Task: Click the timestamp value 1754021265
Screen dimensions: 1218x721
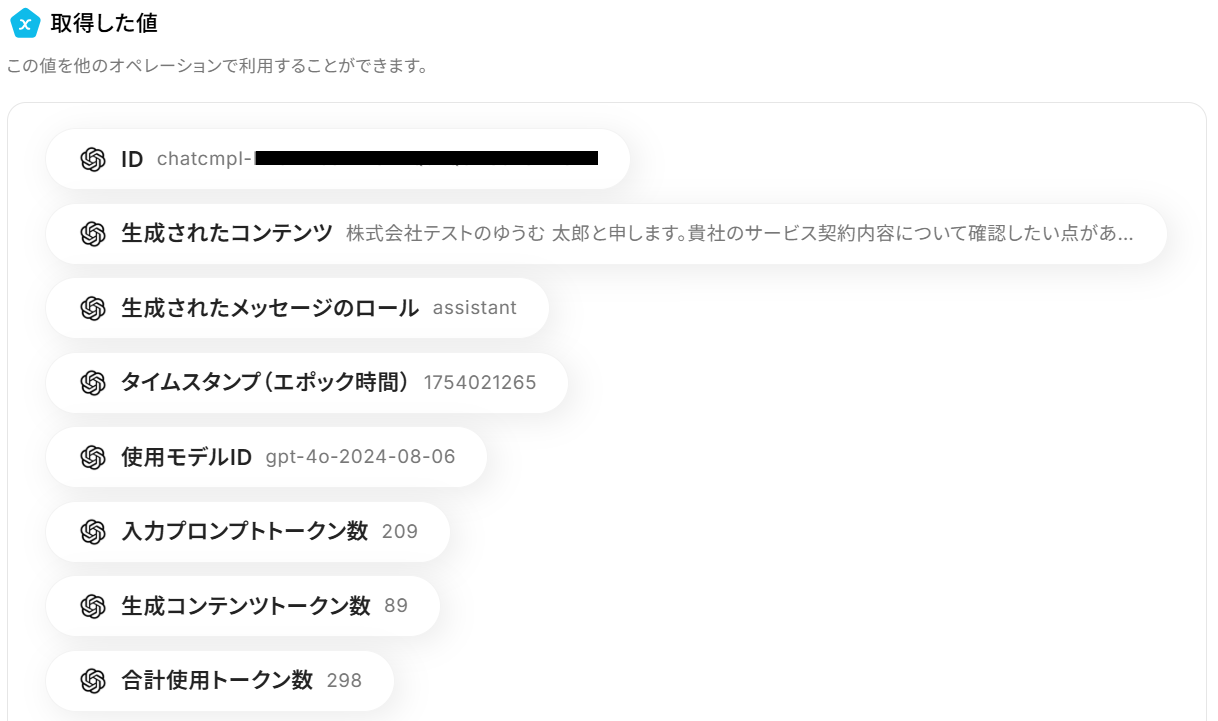Action: tap(480, 383)
